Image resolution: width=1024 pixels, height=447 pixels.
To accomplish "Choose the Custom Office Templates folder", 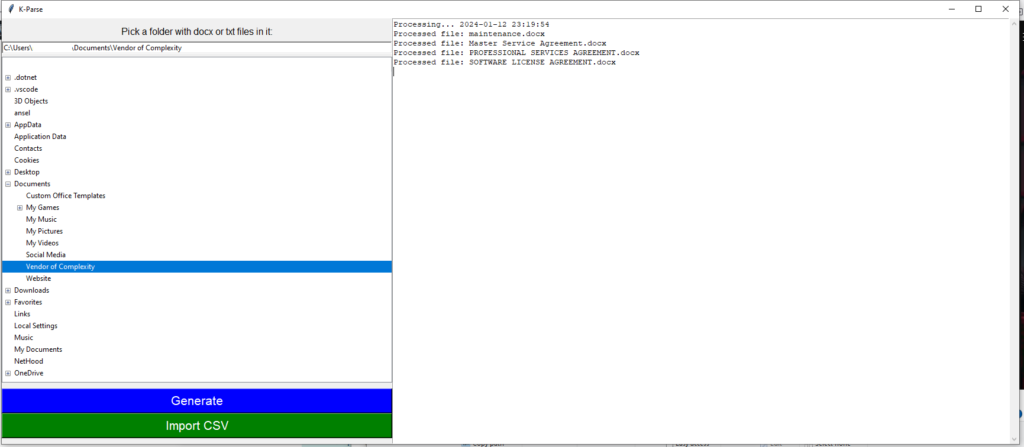I will click(65, 196).
